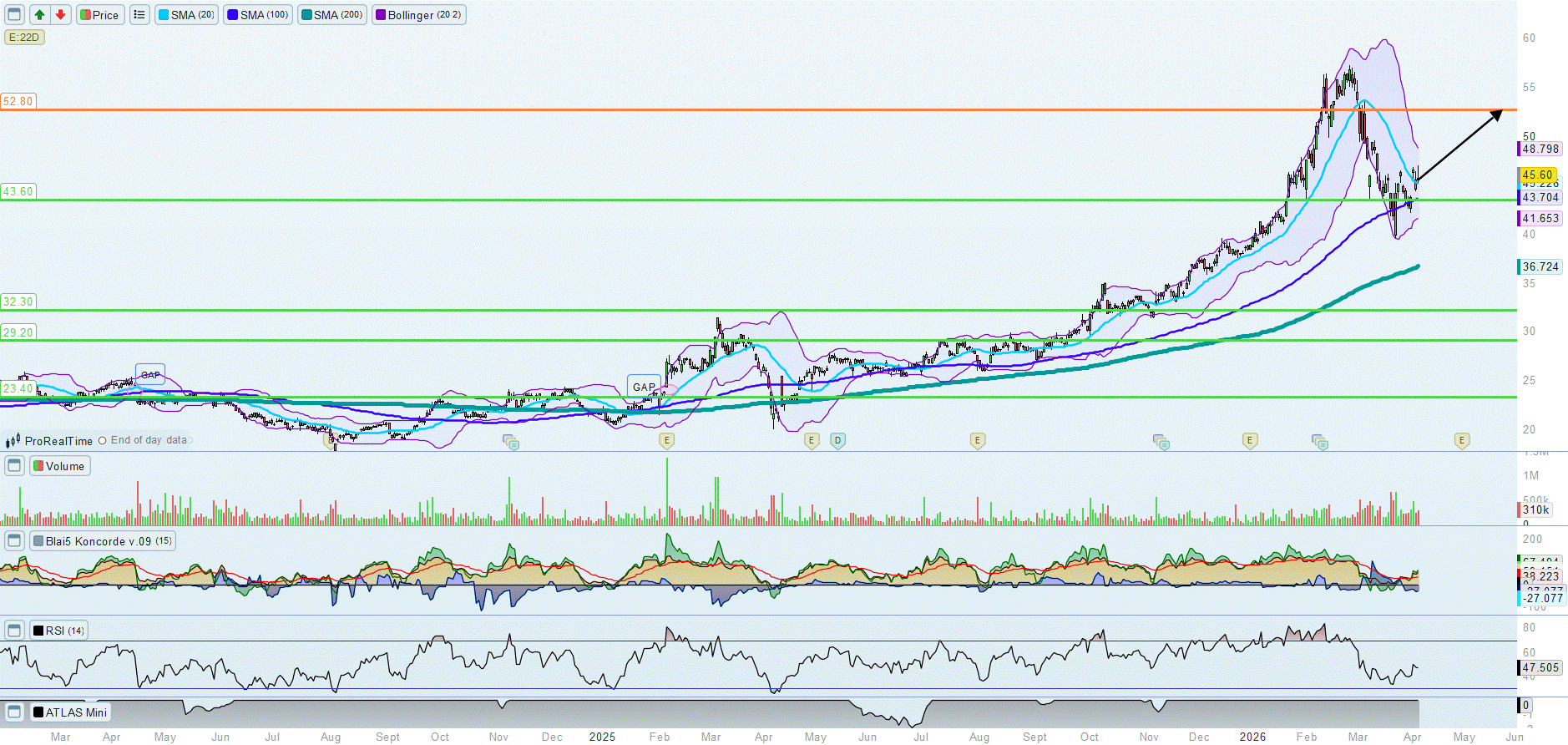This screenshot has height=745, width=1568.
Task: Click the red down arrow icon
Action: pos(60,15)
